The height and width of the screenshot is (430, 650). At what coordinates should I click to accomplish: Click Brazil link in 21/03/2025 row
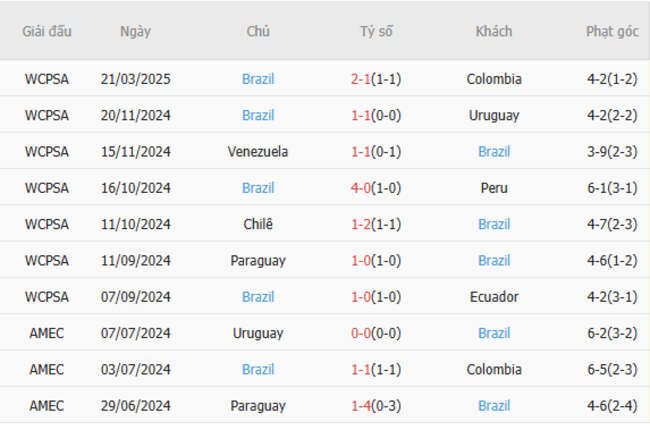258,79
